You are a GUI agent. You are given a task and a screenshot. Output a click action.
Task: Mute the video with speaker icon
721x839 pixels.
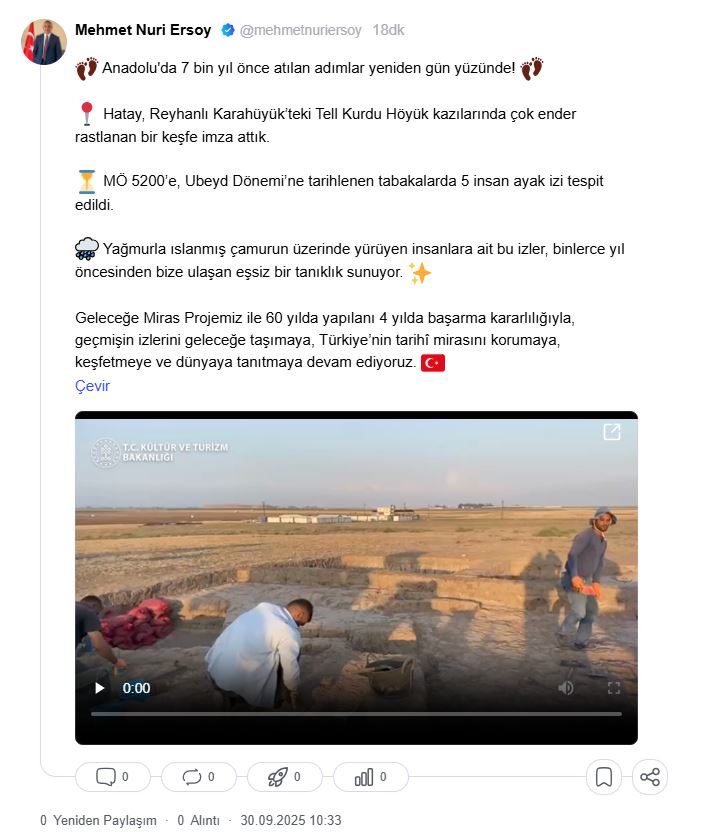566,688
